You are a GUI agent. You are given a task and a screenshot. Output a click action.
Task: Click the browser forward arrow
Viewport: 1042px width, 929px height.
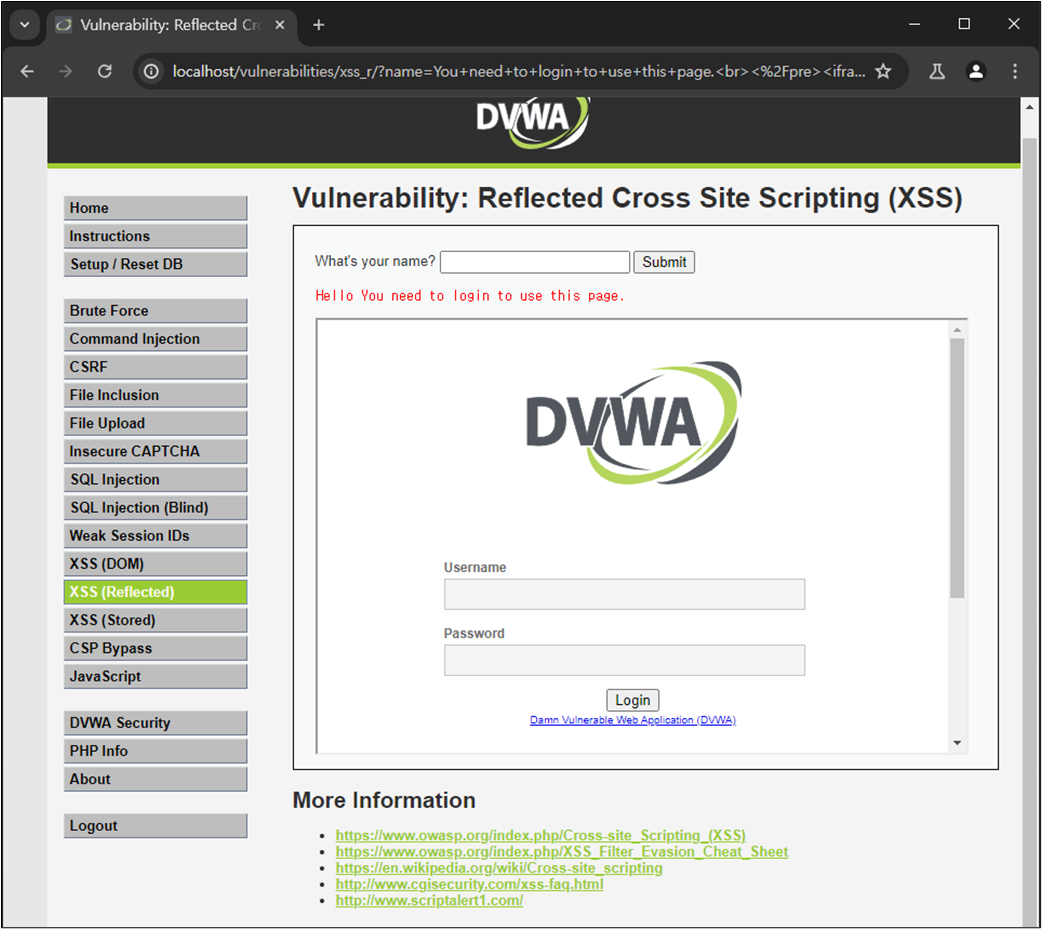coord(65,71)
